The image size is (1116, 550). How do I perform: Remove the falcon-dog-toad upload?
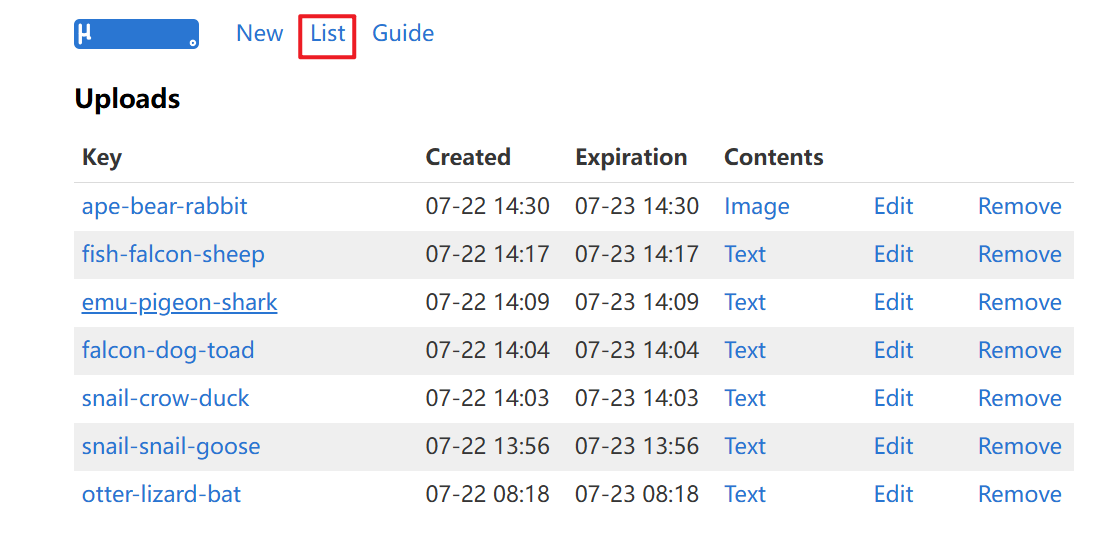pyautogui.click(x=1020, y=350)
